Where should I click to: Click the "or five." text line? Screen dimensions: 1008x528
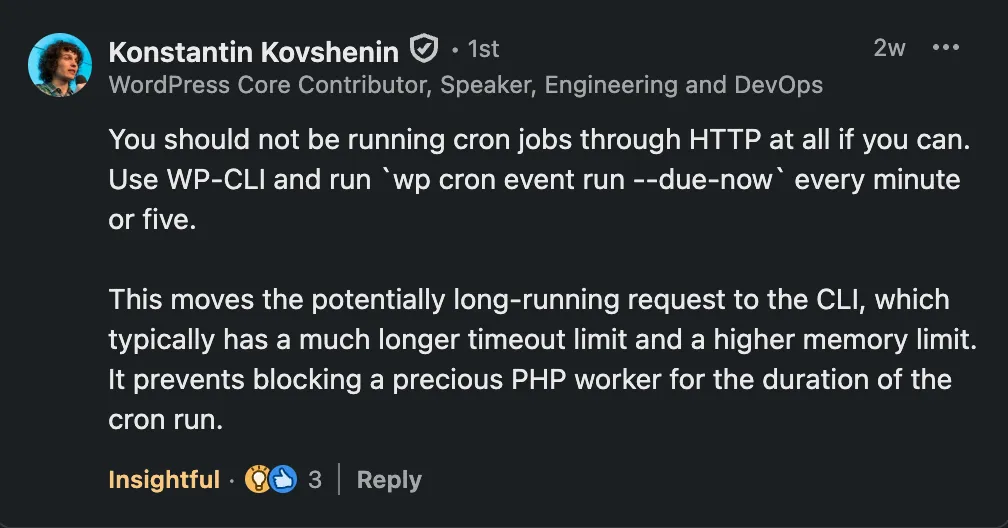152,220
